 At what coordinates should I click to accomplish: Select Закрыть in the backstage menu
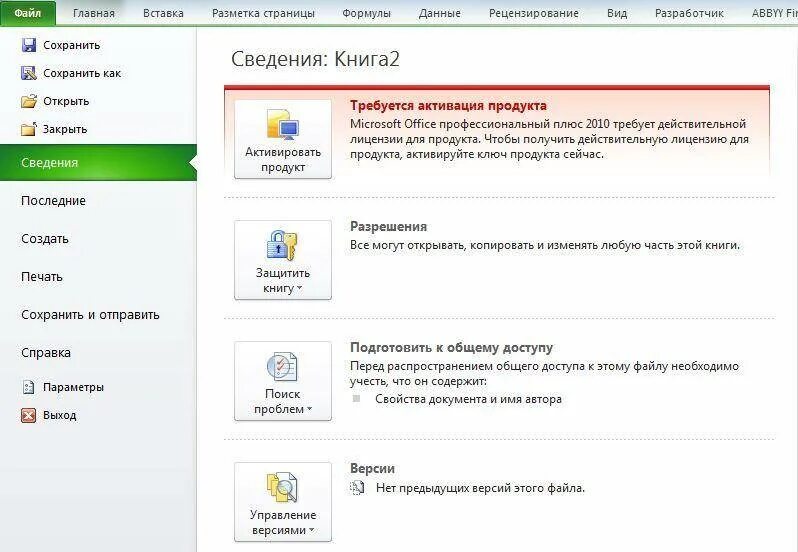click(x=65, y=129)
